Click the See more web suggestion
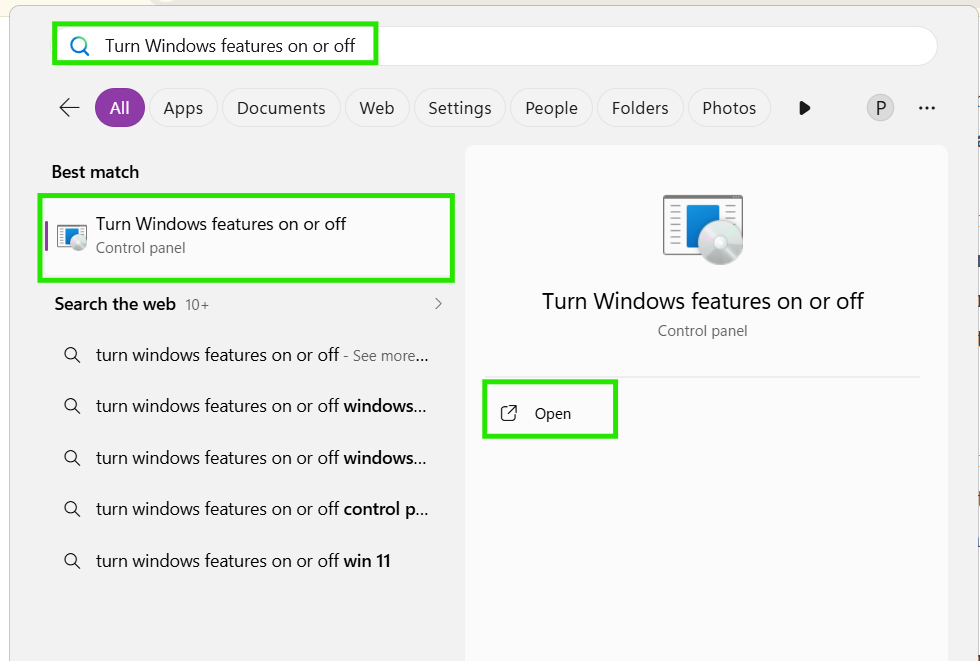 pyautogui.click(x=246, y=355)
